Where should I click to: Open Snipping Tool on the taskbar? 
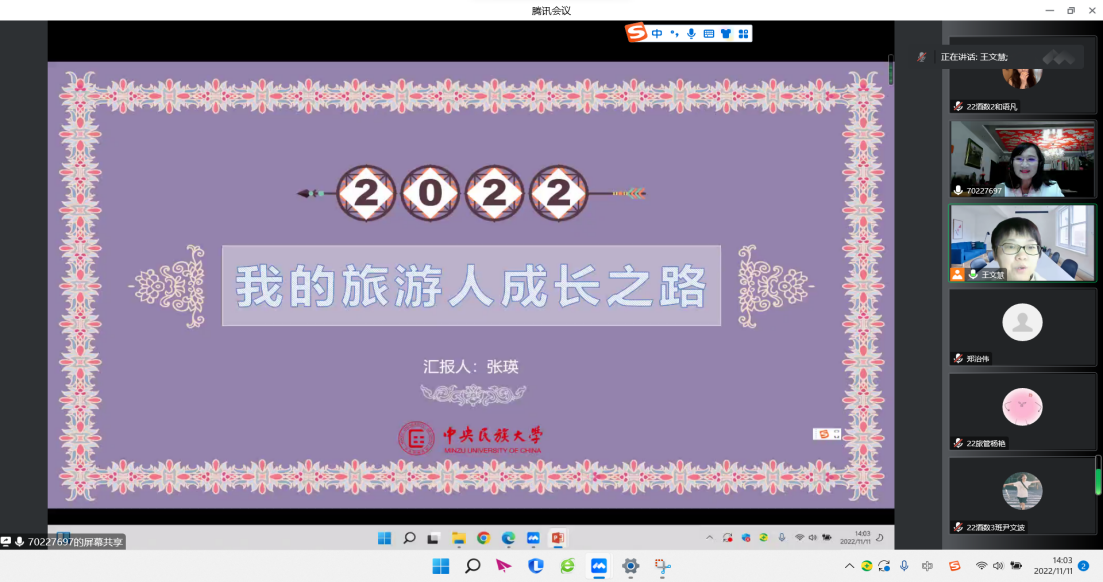[x=662, y=566]
